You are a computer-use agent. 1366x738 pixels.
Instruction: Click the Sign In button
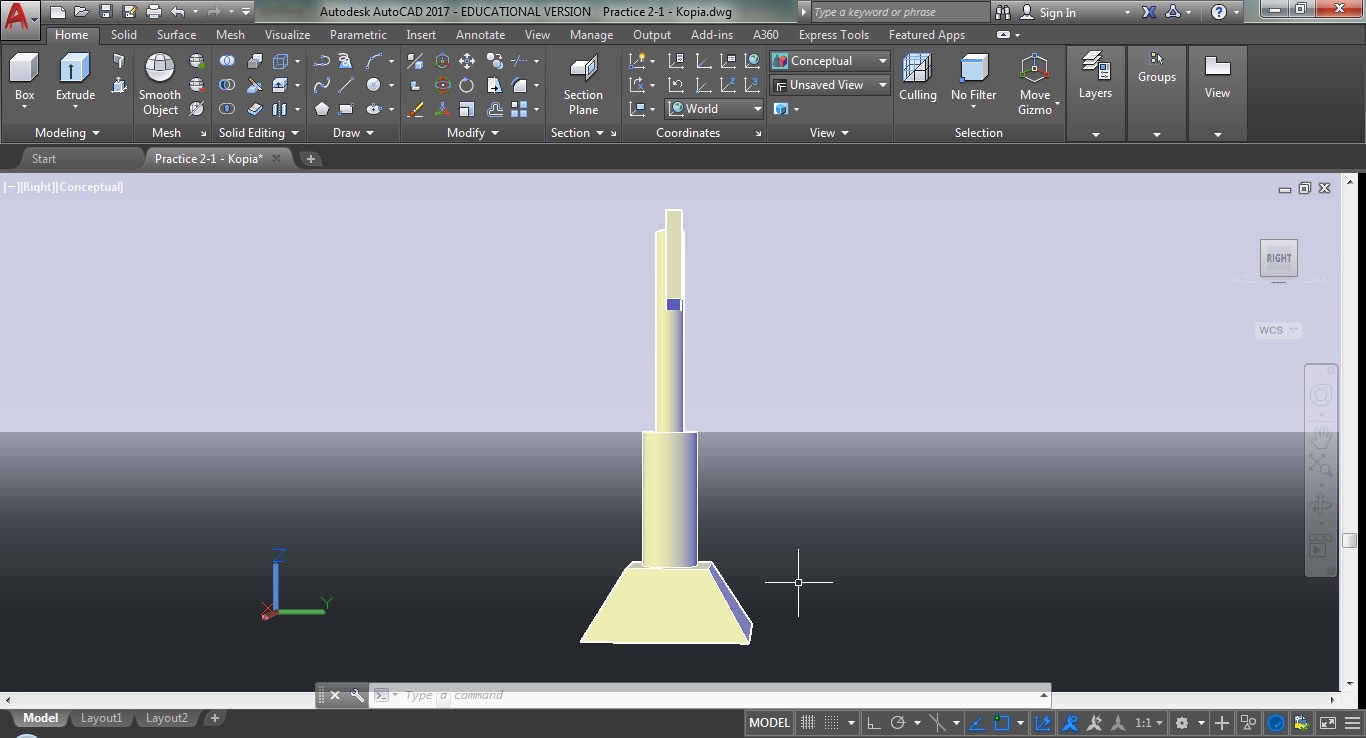1057,12
